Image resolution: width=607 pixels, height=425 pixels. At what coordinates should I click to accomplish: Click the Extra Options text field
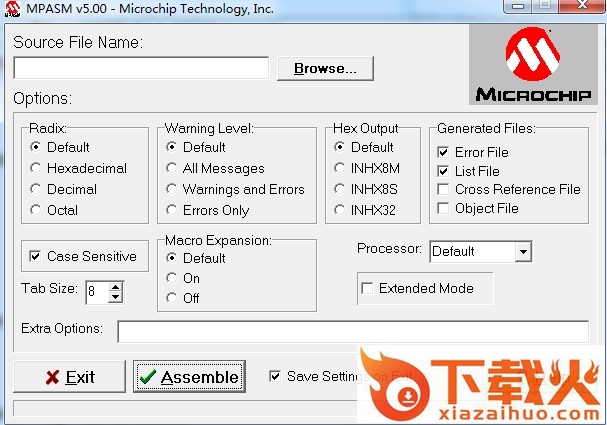(352, 331)
